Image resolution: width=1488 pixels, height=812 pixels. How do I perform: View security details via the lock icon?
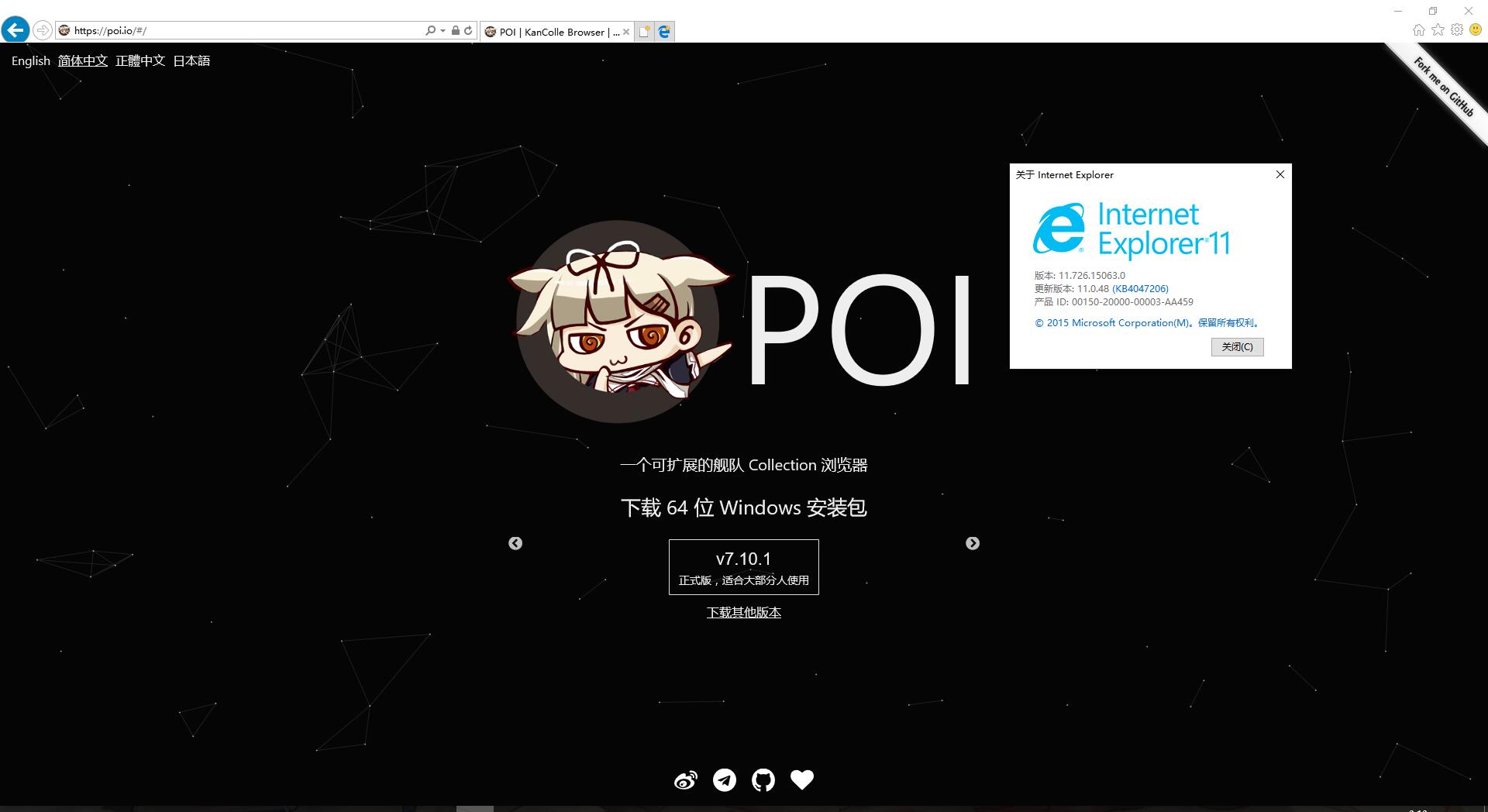coord(456,31)
